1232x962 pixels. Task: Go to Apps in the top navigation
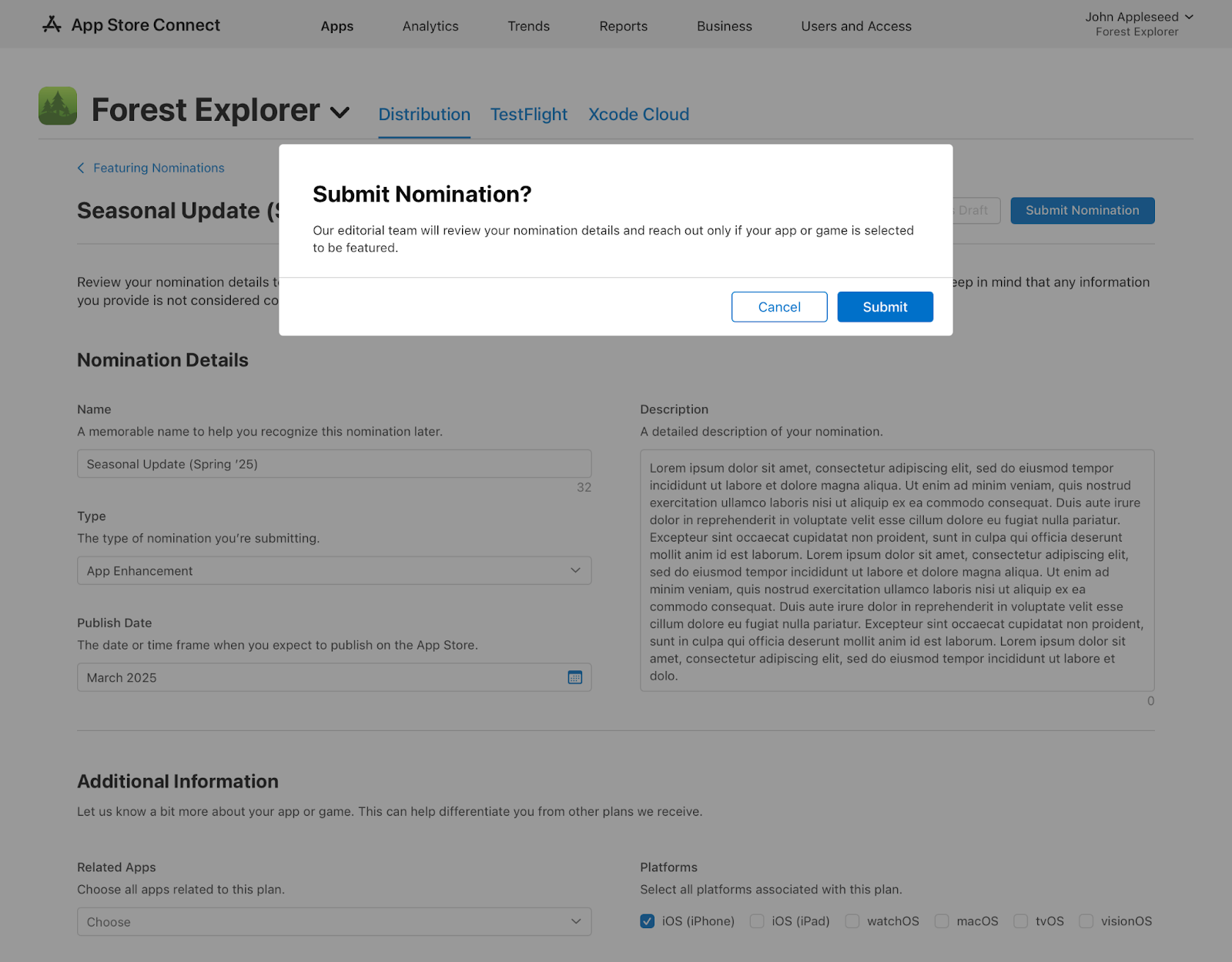337,26
